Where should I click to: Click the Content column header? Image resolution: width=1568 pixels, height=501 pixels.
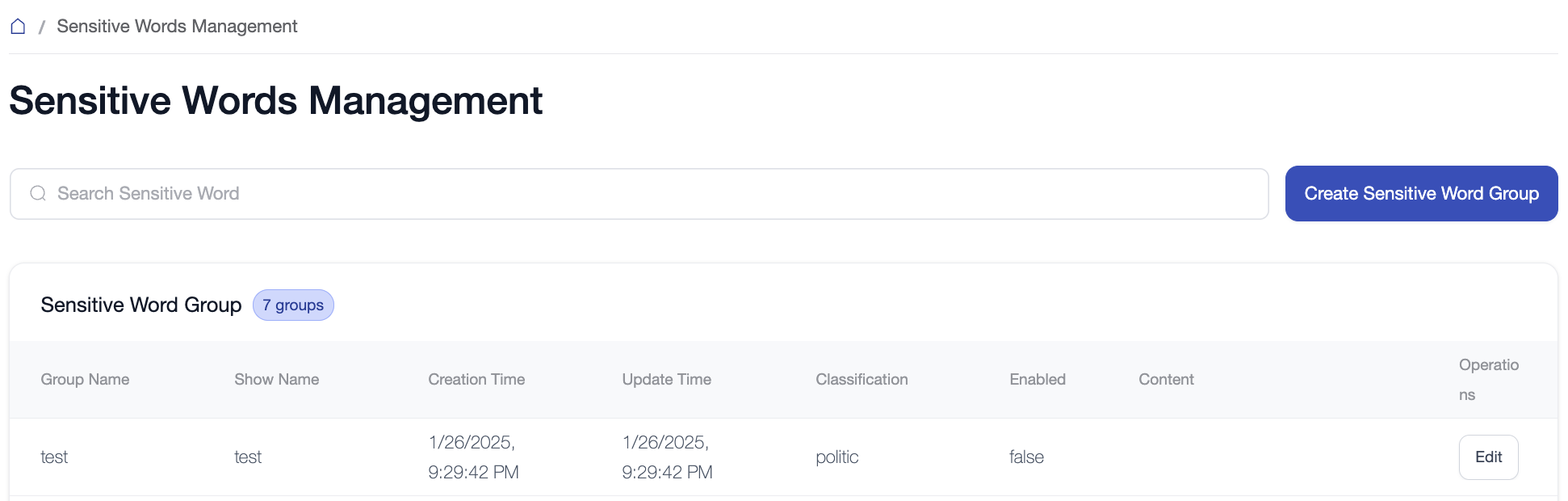[1165, 380]
